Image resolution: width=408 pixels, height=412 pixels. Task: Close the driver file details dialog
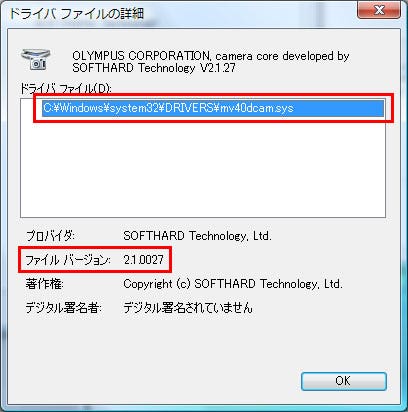tap(379, 10)
